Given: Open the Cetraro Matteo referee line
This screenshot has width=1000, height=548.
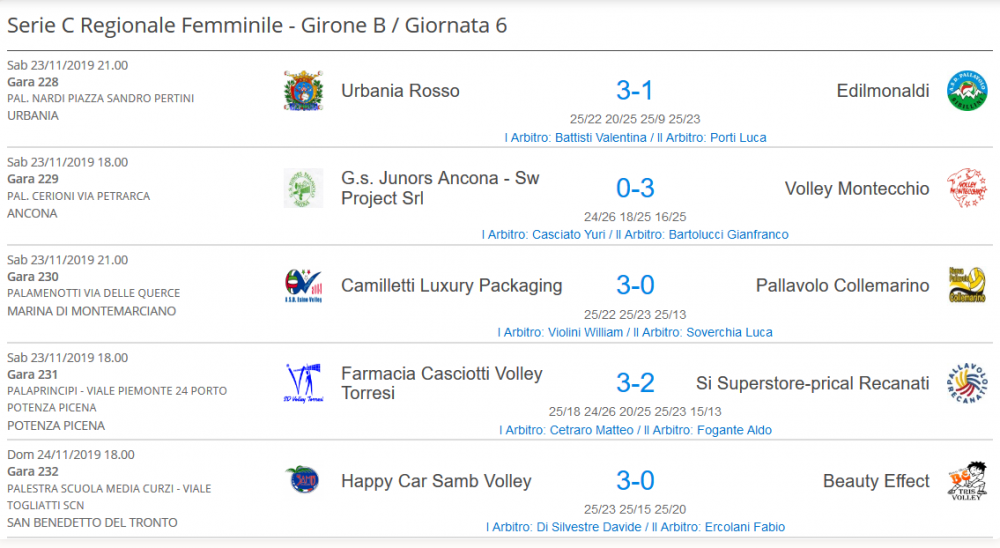Looking at the screenshot, I should click(635, 430).
